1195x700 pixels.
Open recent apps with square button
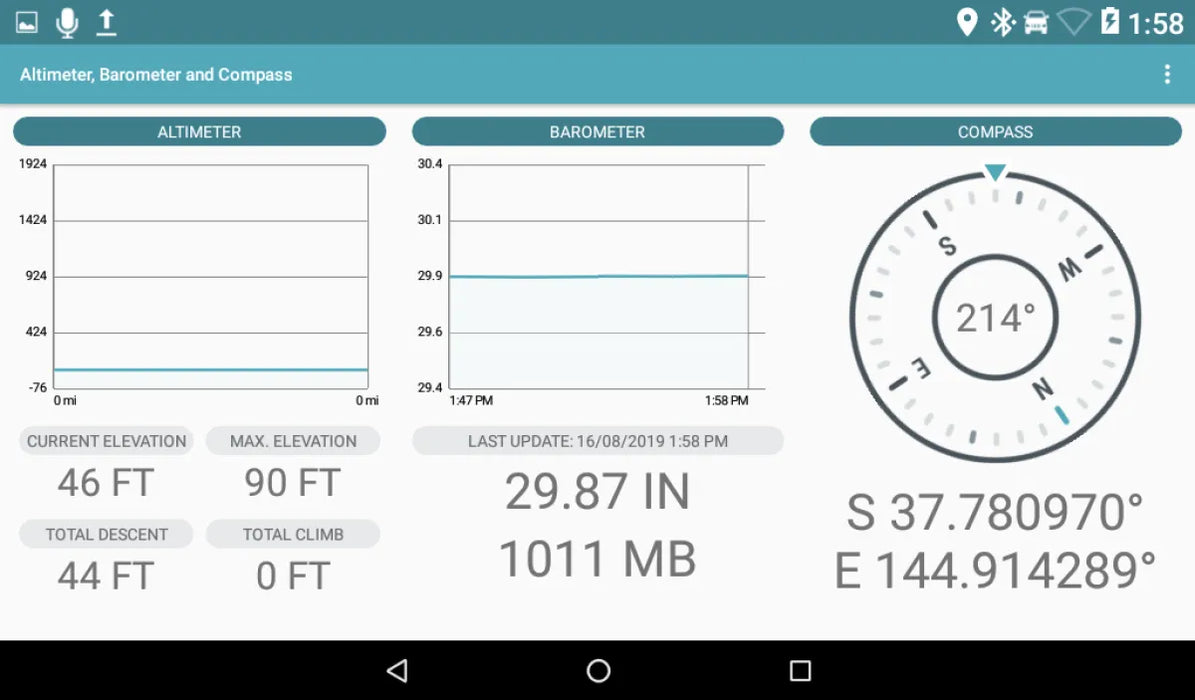click(800, 670)
